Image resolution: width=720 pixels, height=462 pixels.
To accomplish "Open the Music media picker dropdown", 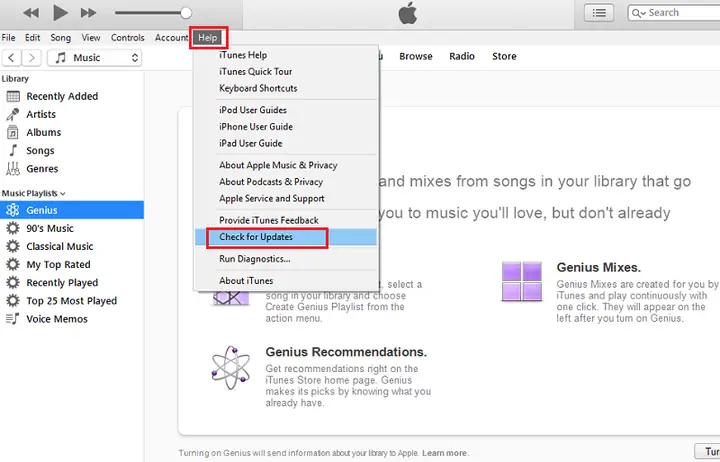I will [x=95, y=58].
